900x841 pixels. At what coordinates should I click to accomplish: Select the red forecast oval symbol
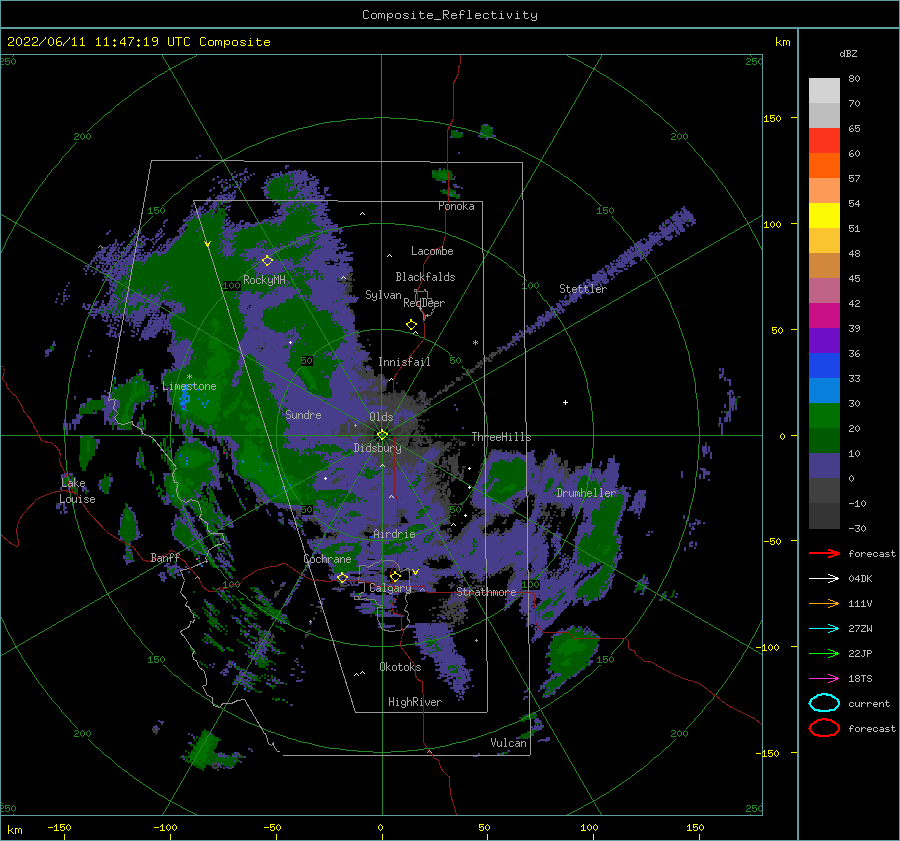tap(824, 728)
